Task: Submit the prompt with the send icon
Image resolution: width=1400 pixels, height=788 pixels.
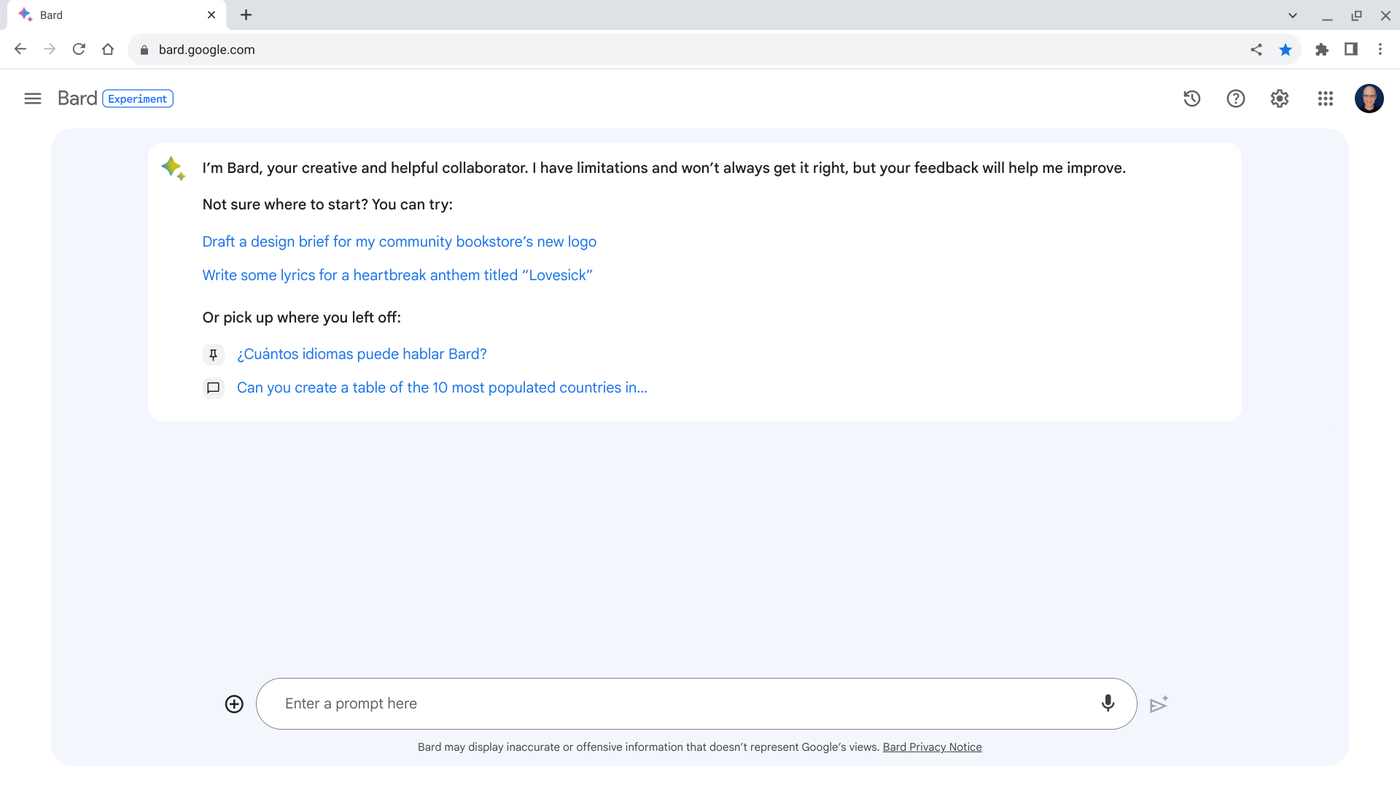Action: click(1158, 703)
